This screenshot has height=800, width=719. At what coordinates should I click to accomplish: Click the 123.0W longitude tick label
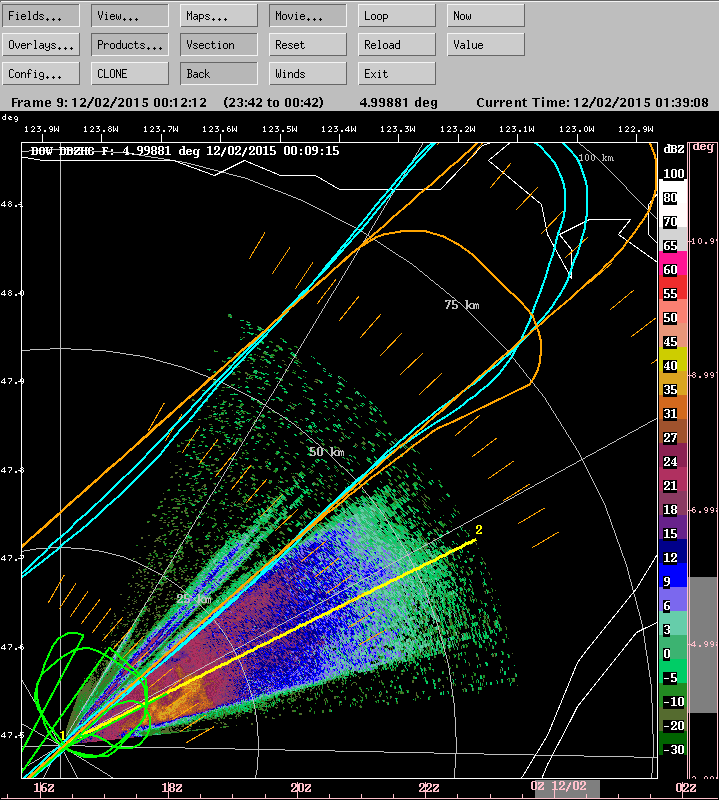tap(577, 129)
